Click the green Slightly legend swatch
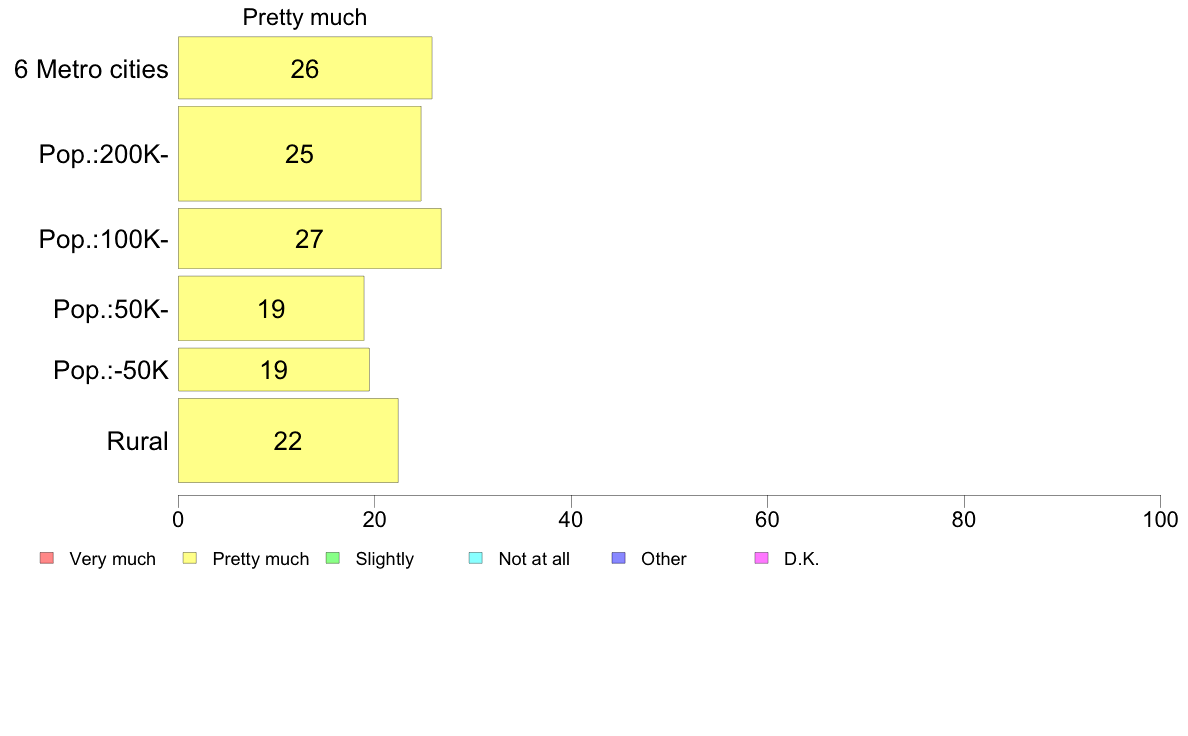The width and height of the screenshot is (1188, 736). click(x=333, y=559)
